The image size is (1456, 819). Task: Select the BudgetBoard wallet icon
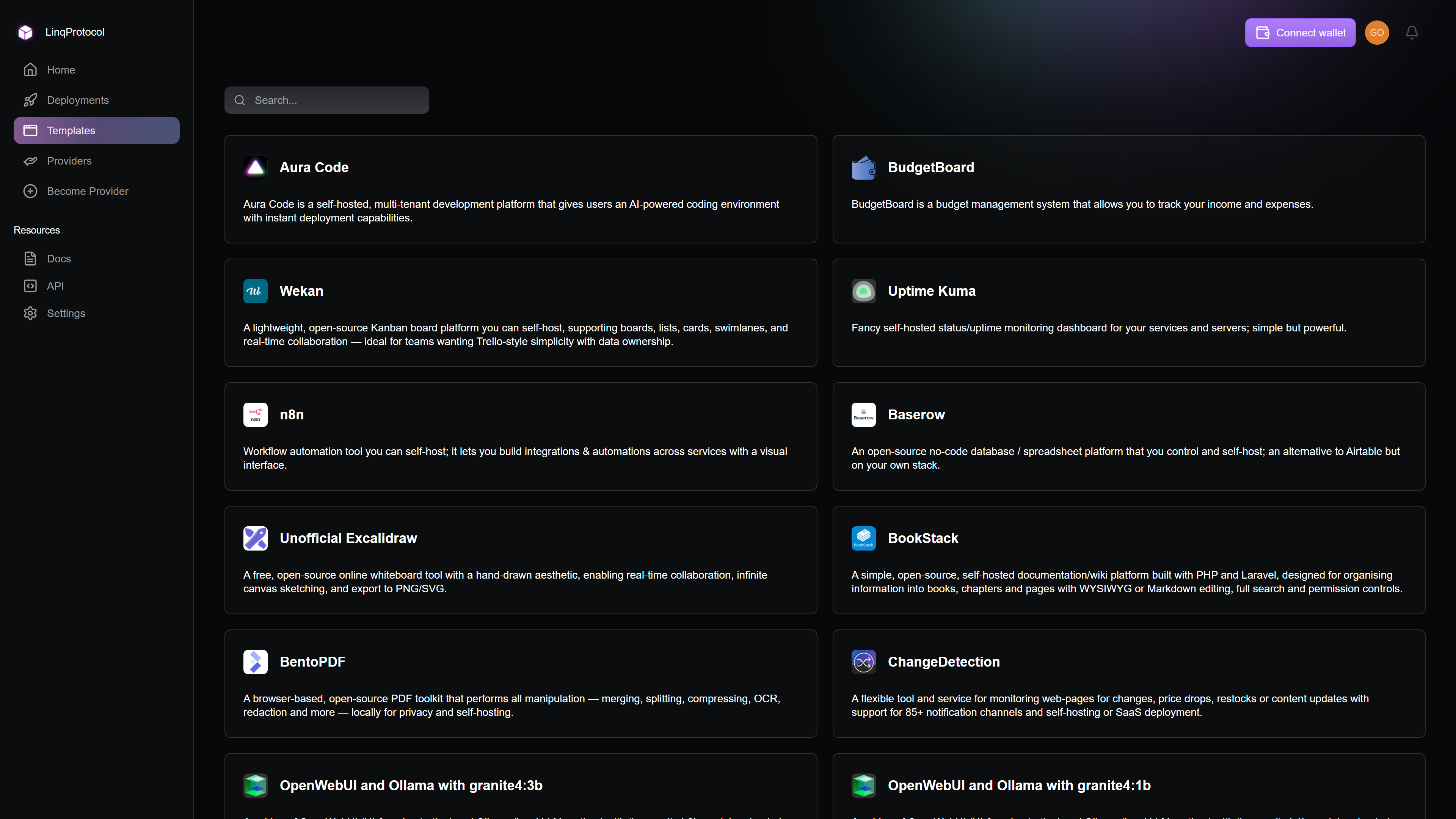[863, 167]
